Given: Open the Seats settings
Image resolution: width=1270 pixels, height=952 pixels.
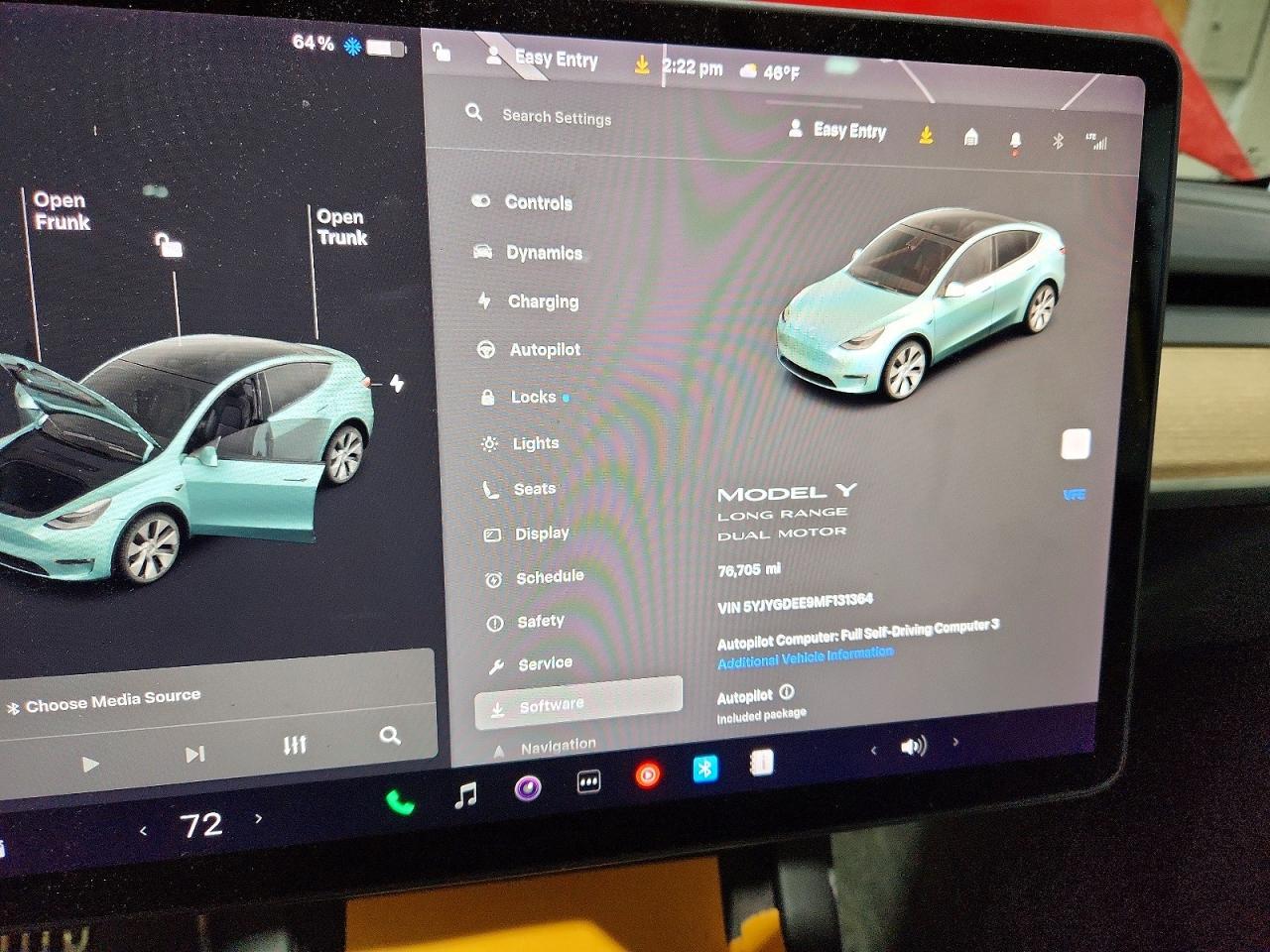Looking at the screenshot, I should pos(519,489).
